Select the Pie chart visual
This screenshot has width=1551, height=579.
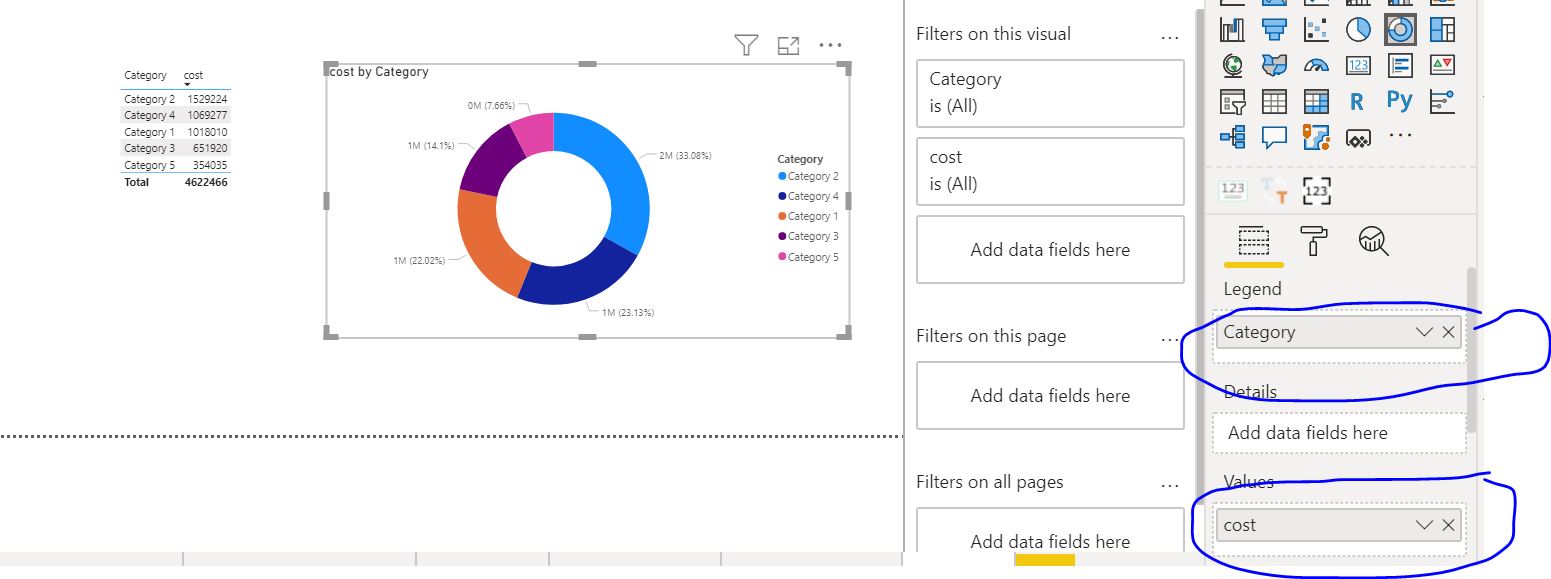tap(1358, 29)
